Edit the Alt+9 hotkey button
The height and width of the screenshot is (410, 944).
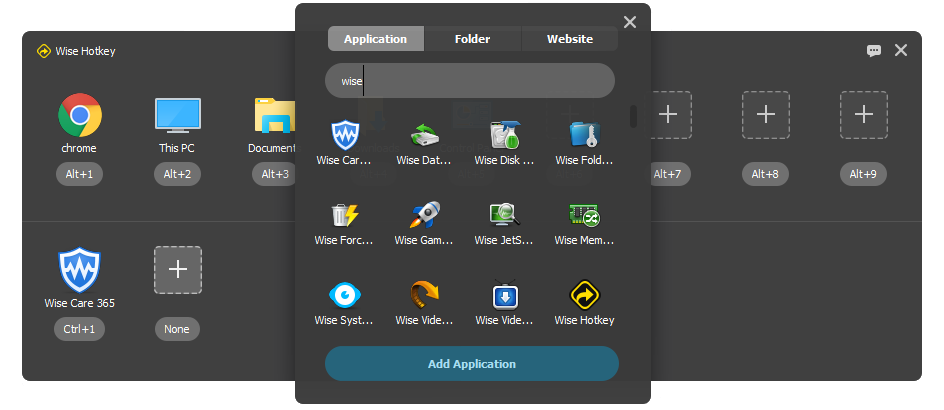(x=863, y=175)
